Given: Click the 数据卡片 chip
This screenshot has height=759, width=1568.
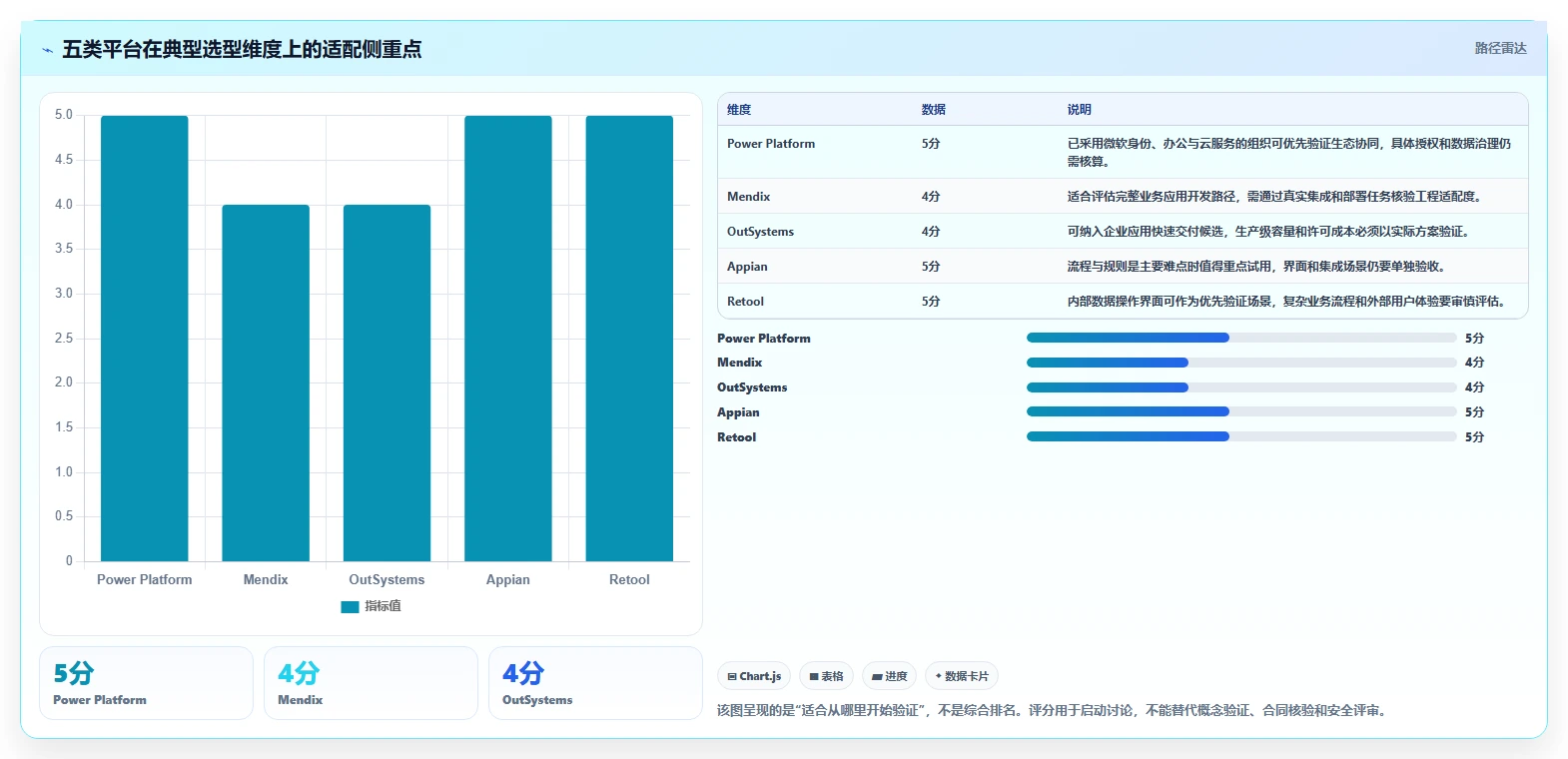Looking at the screenshot, I should click(962, 676).
